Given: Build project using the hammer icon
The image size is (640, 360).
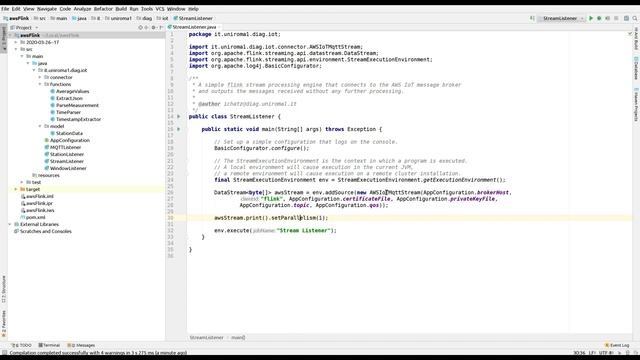Looking at the screenshot, I should [532, 18].
